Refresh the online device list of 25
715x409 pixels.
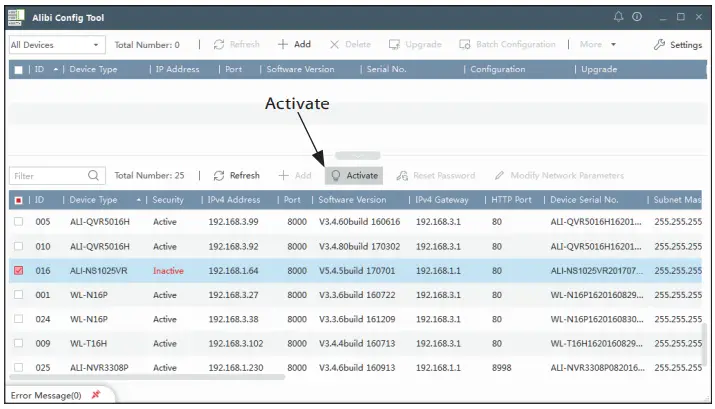pos(236,176)
